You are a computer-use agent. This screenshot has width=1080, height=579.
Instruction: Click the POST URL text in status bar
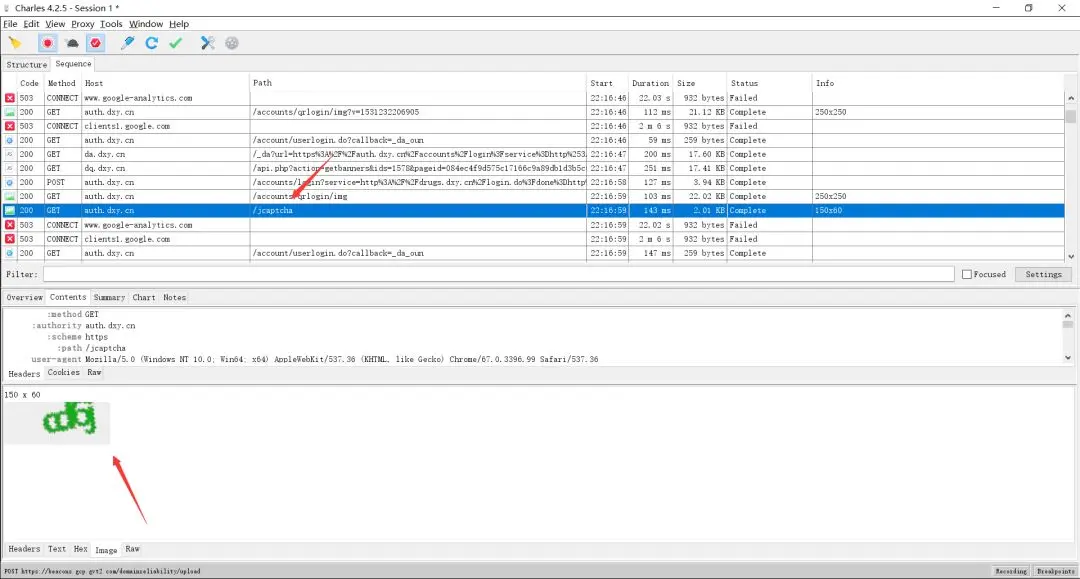tap(103, 571)
